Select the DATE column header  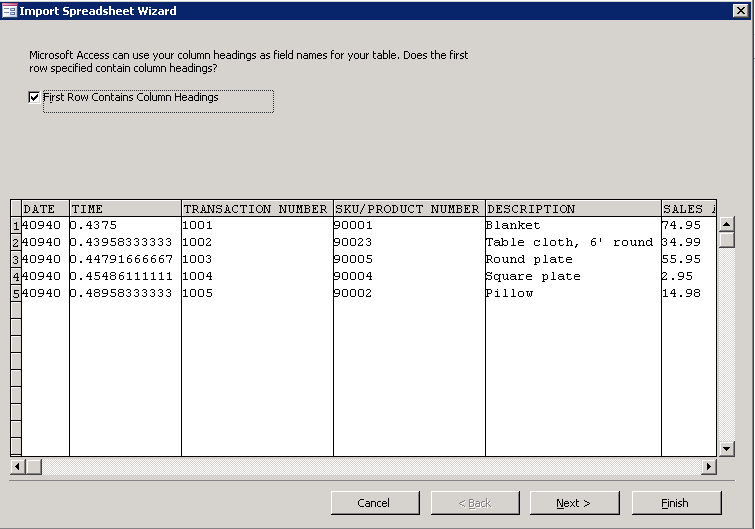45,209
